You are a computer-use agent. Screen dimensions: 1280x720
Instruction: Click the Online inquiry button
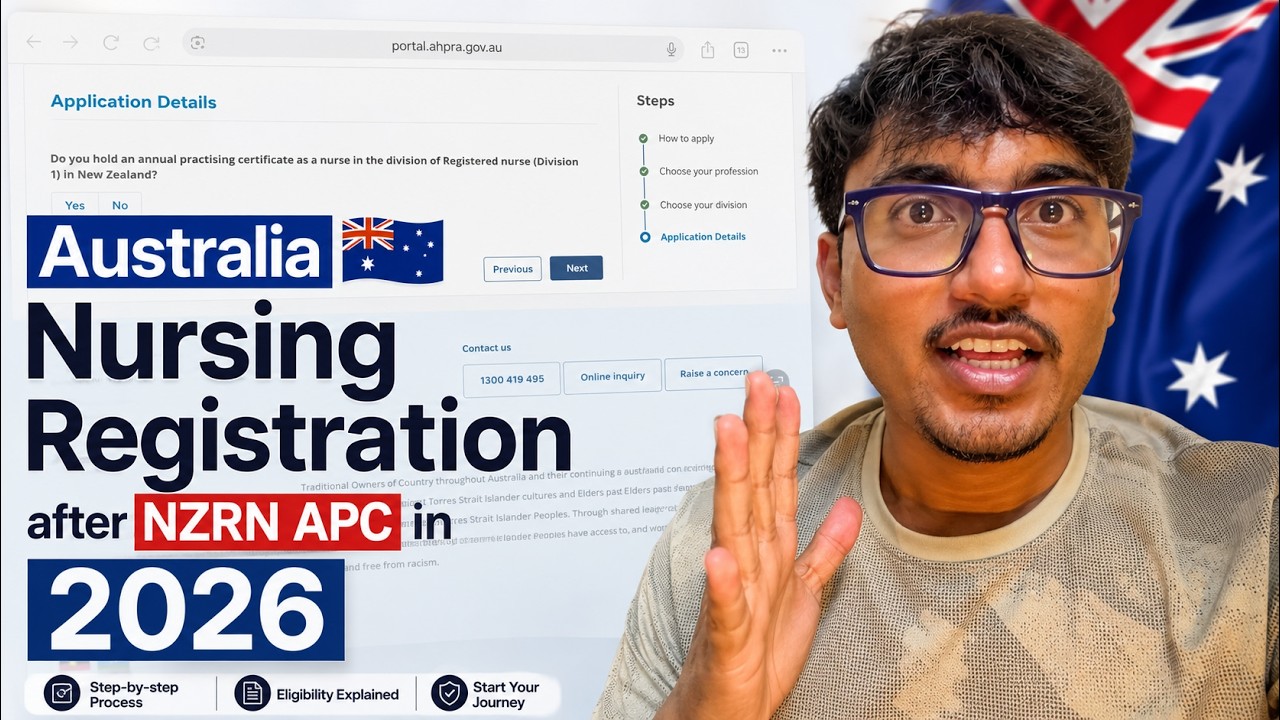(x=613, y=376)
